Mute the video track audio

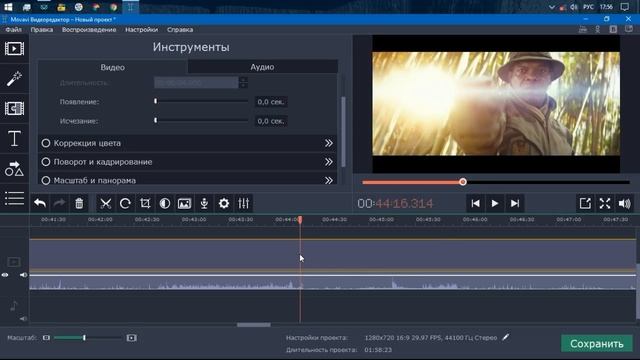point(23,275)
